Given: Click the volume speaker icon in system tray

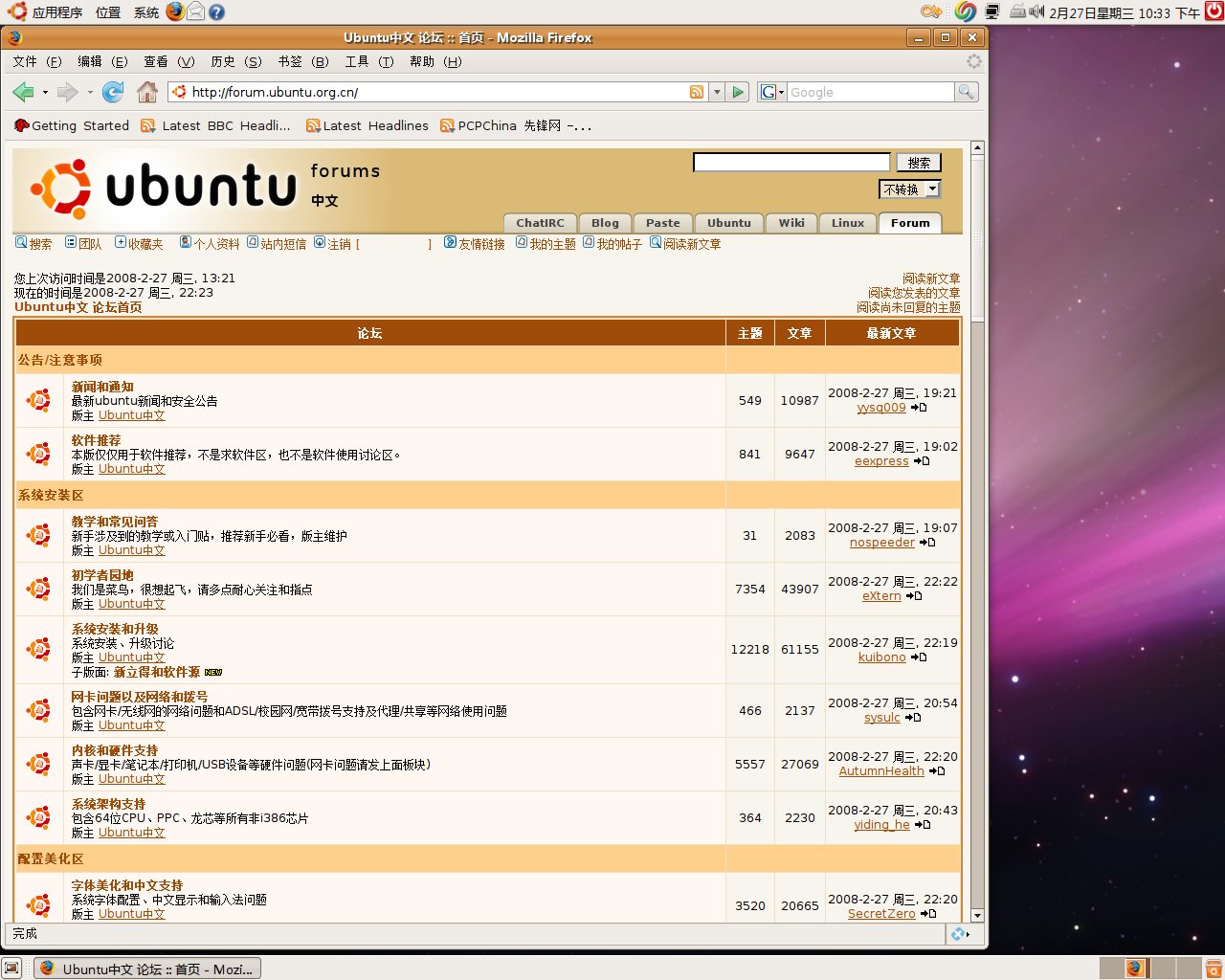Looking at the screenshot, I should [x=1036, y=11].
